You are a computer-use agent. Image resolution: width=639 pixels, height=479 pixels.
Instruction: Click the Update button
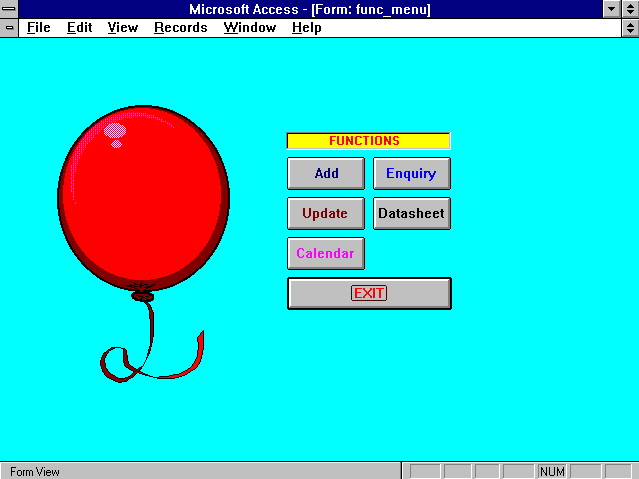point(326,213)
